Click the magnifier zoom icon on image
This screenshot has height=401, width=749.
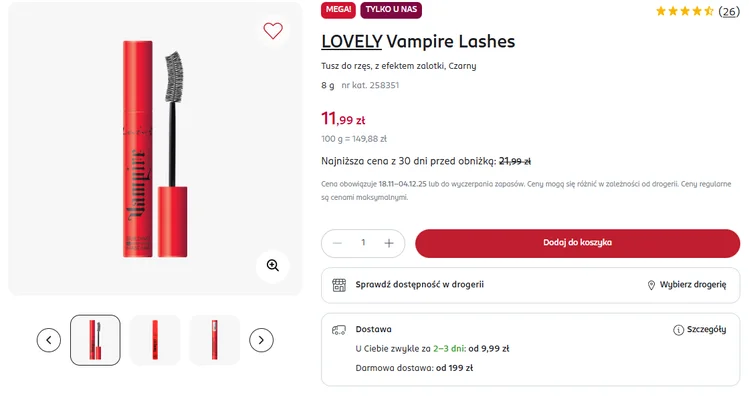[272, 265]
